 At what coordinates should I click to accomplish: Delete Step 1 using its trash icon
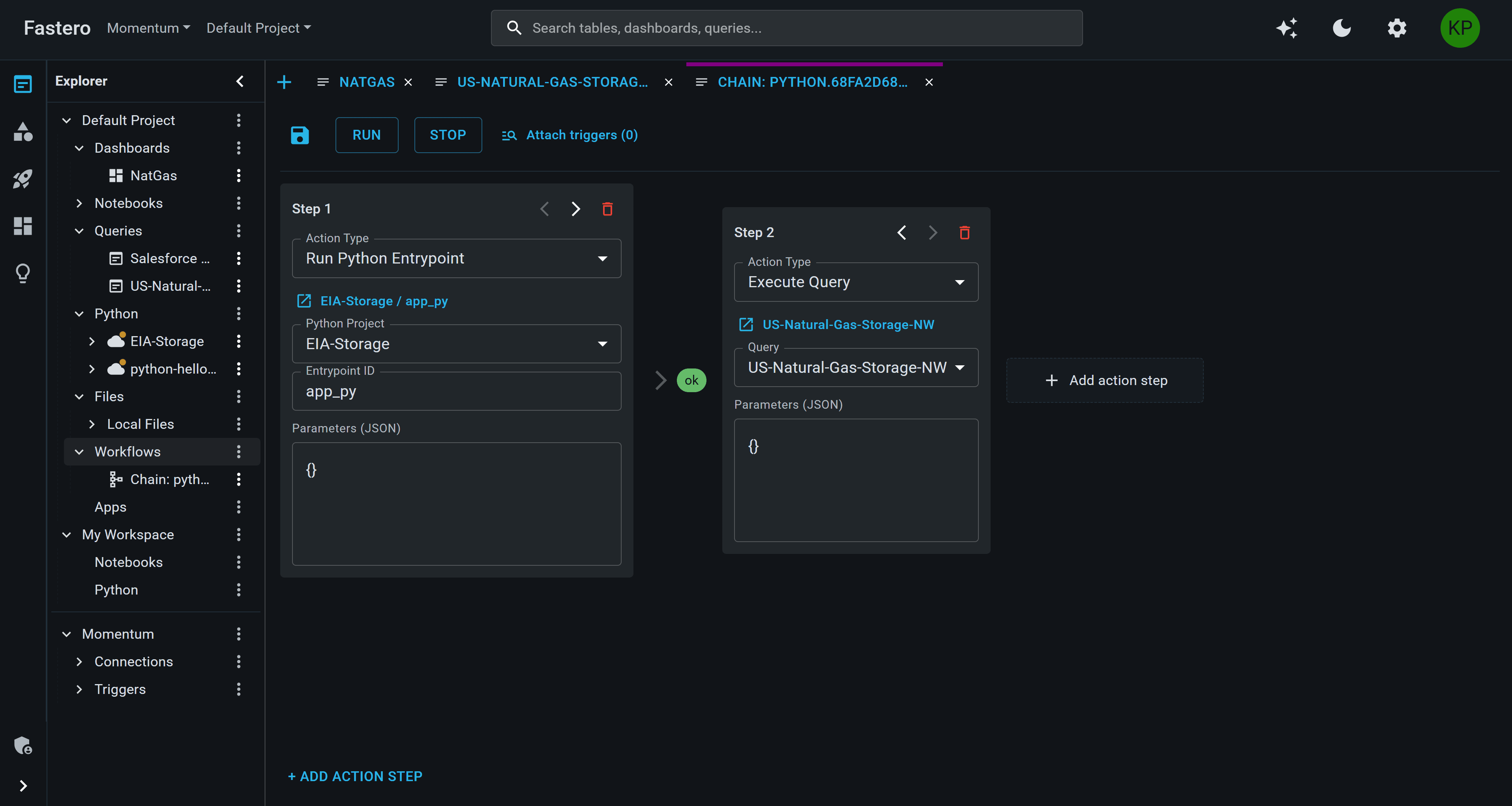coord(607,209)
